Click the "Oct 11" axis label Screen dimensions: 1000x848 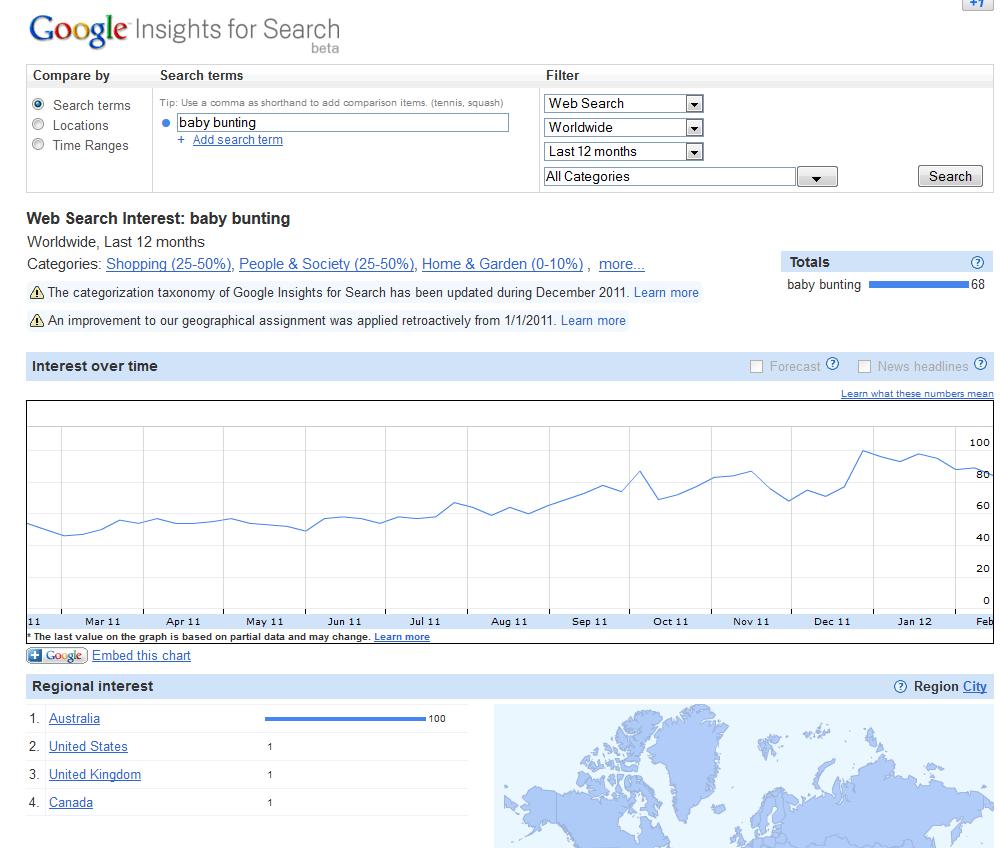[x=670, y=622]
